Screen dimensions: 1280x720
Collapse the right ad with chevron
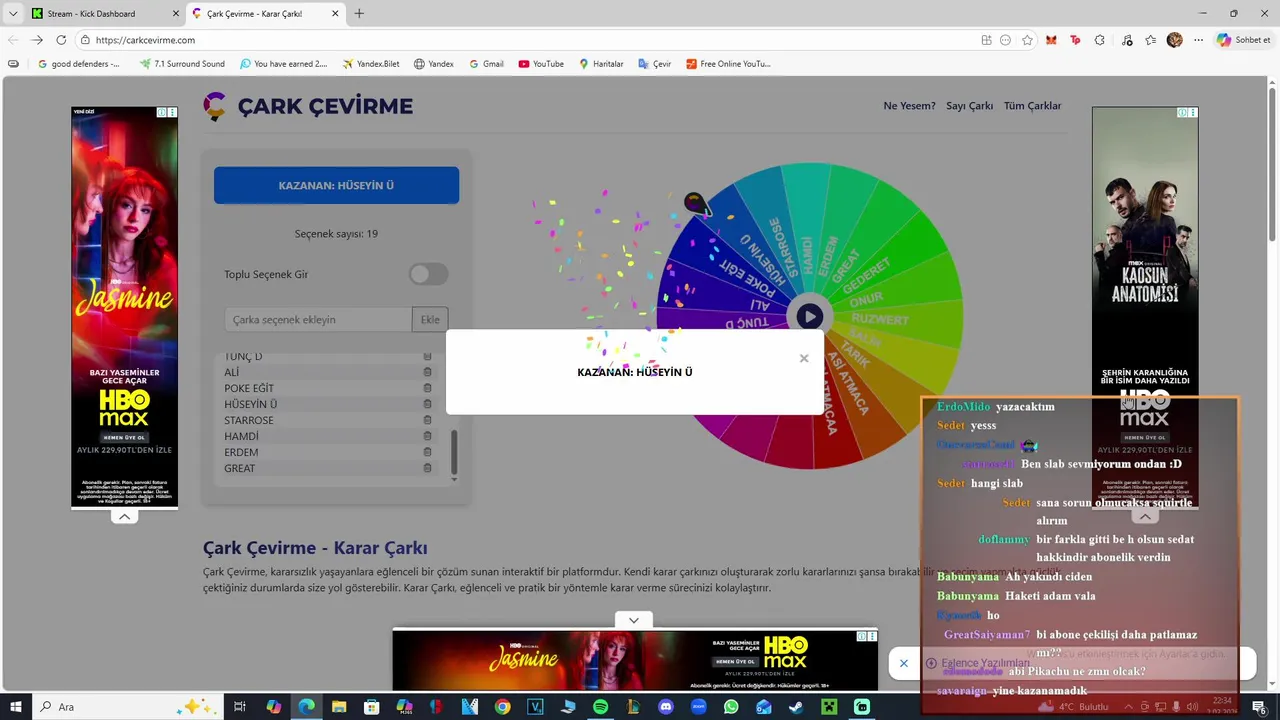1145,517
